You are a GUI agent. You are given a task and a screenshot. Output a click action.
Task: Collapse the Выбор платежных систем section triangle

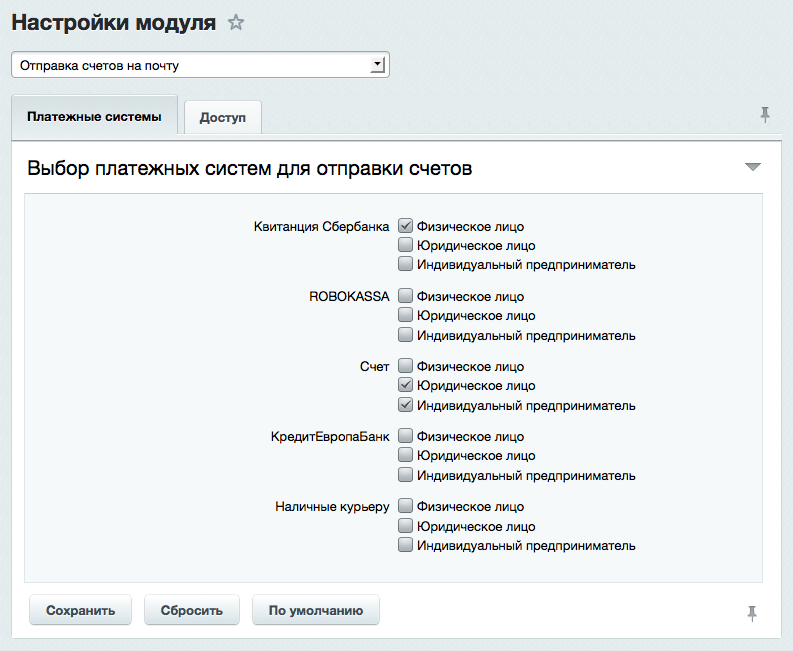pos(753,167)
